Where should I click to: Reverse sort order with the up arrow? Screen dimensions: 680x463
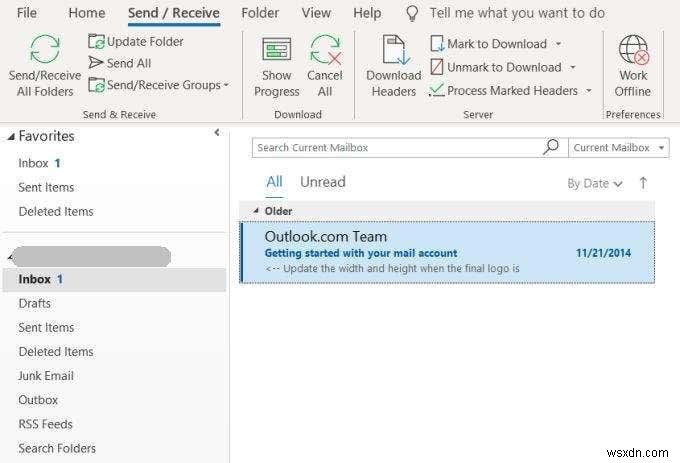643,183
